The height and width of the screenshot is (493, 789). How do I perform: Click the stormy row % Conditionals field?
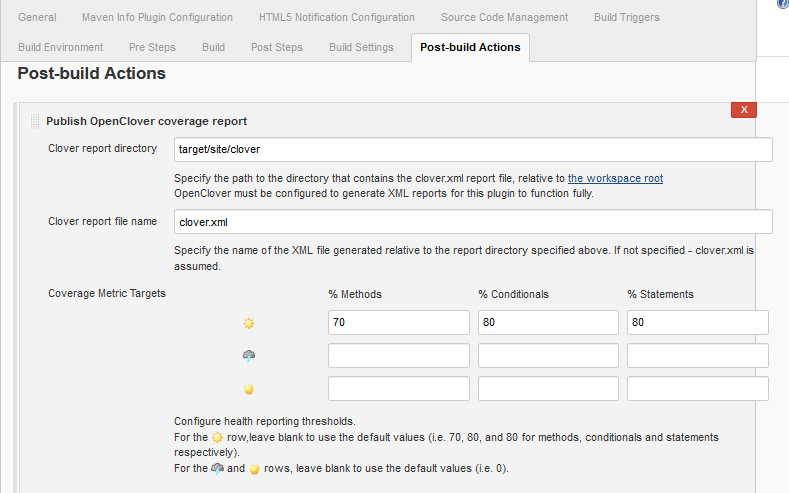point(548,355)
